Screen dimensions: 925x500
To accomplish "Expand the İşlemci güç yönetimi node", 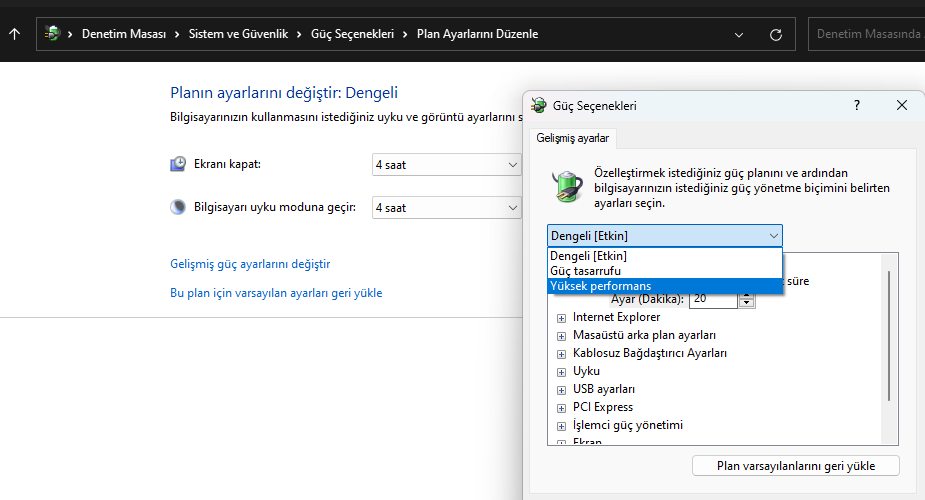I will (x=561, y=425).
